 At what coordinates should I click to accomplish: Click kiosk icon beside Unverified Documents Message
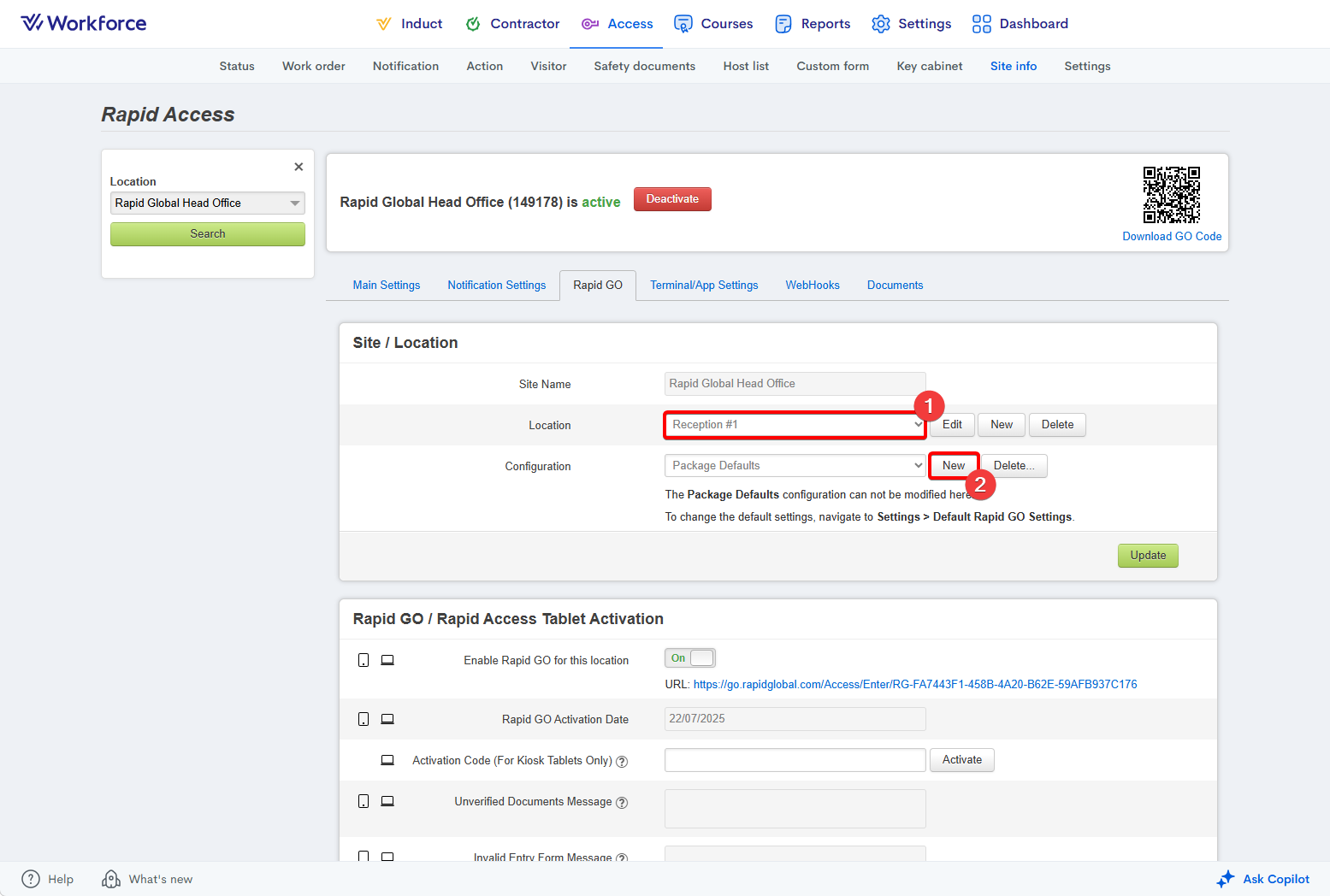pyautogui.click(x=387, y=801)
